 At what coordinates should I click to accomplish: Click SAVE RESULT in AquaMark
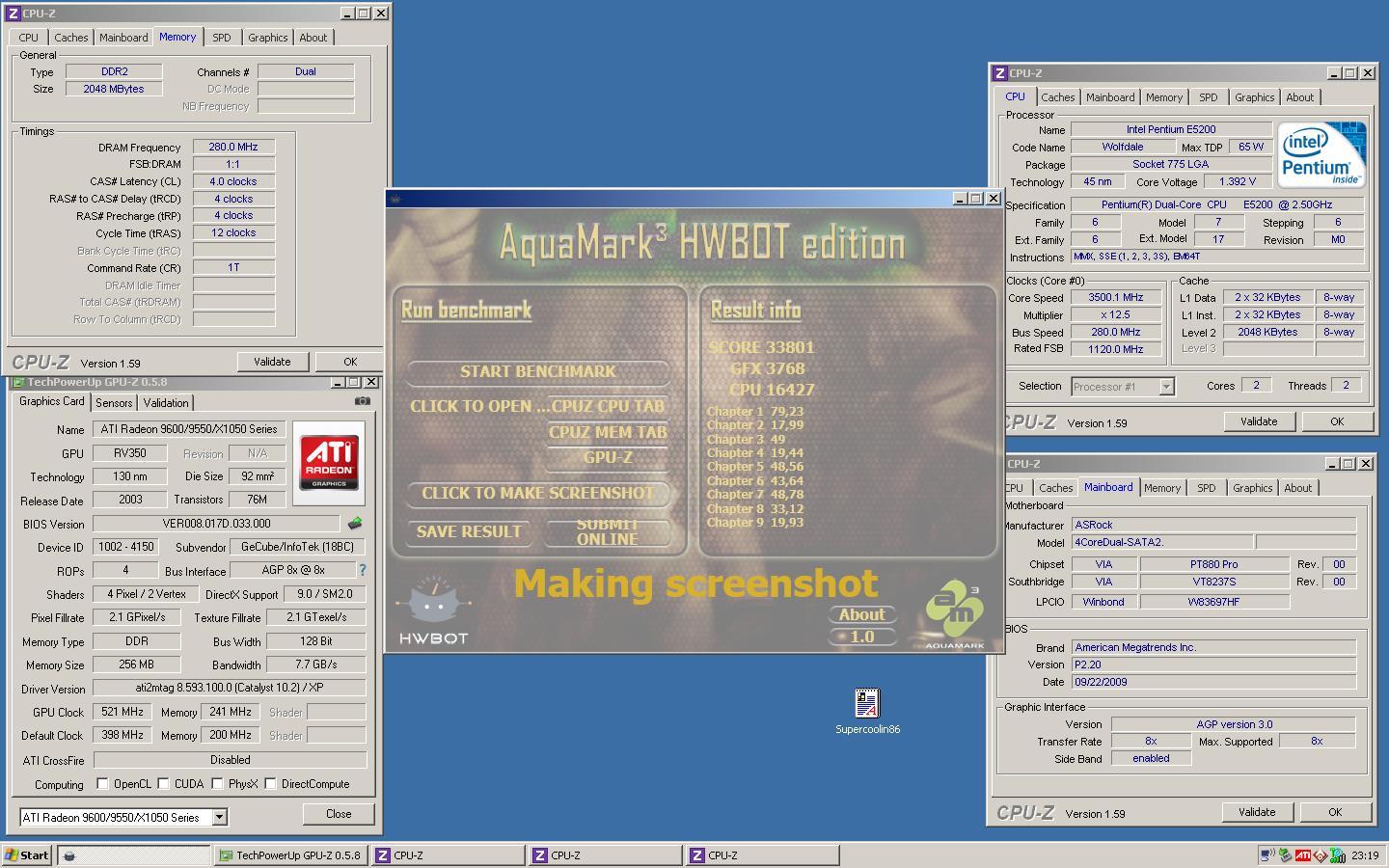469,531
